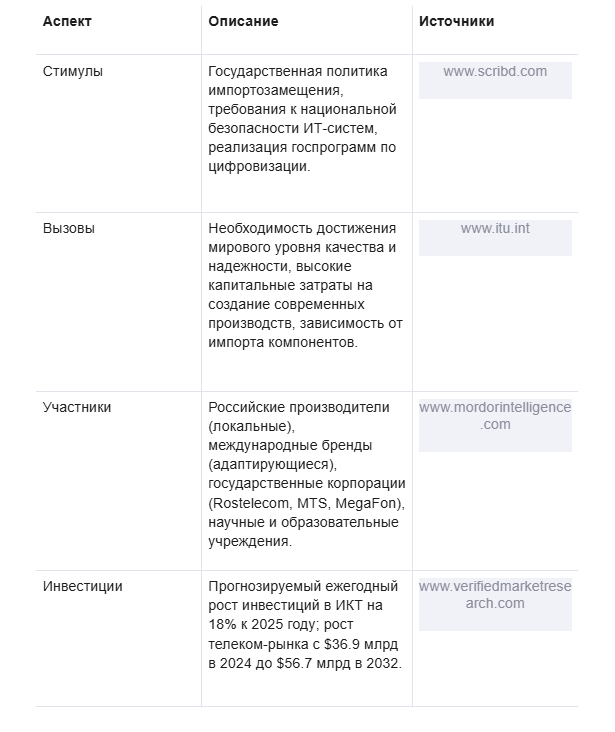Select the Инвестиции row label
This screenshot has height=732, width=615.
tap(82, 586)
